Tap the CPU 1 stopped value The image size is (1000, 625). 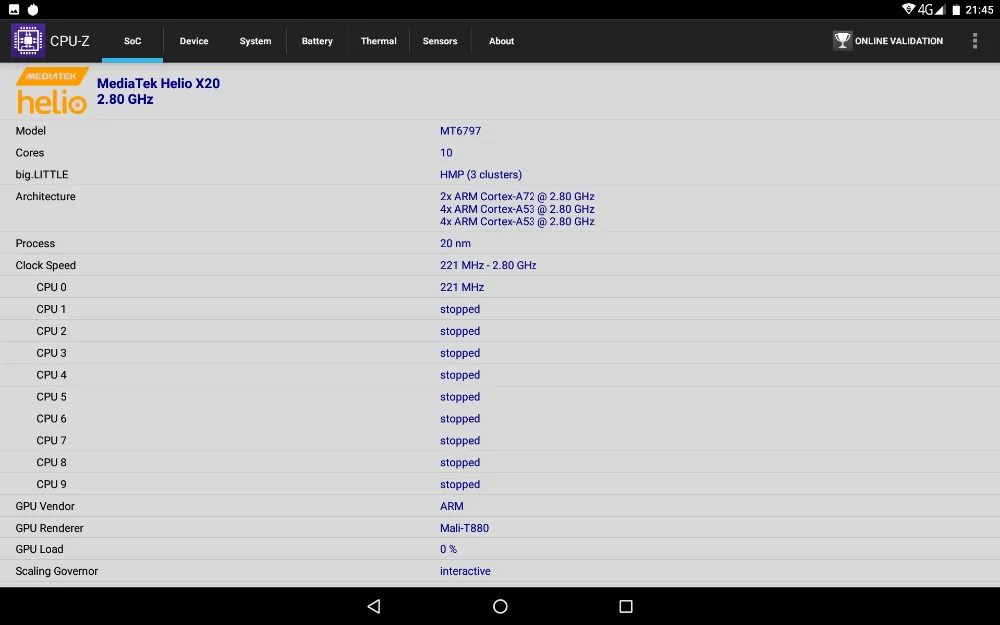[460, 309]
